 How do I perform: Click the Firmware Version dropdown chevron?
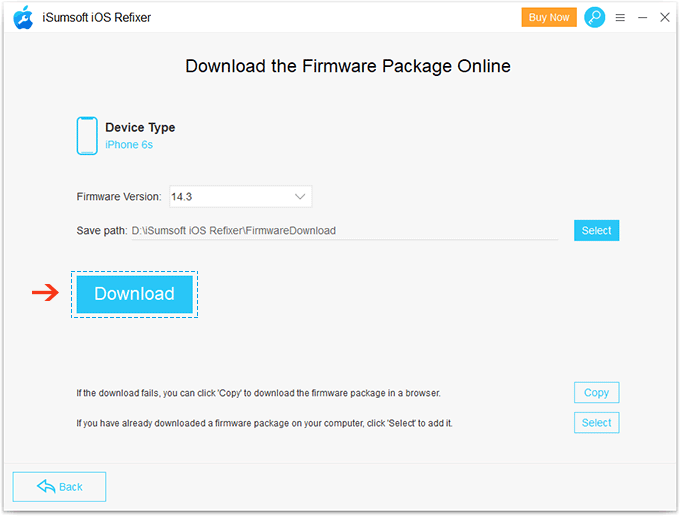[300, 196]
